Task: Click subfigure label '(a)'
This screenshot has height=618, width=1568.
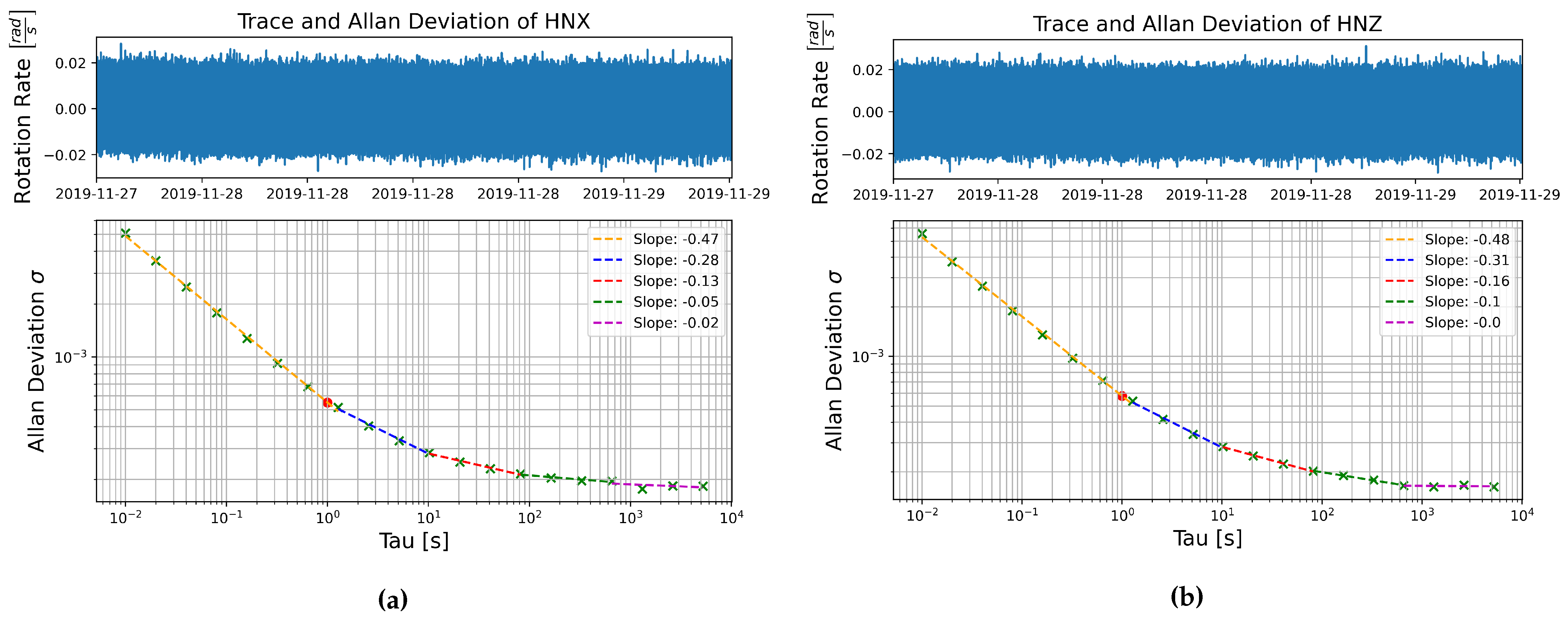Action: 392,600
